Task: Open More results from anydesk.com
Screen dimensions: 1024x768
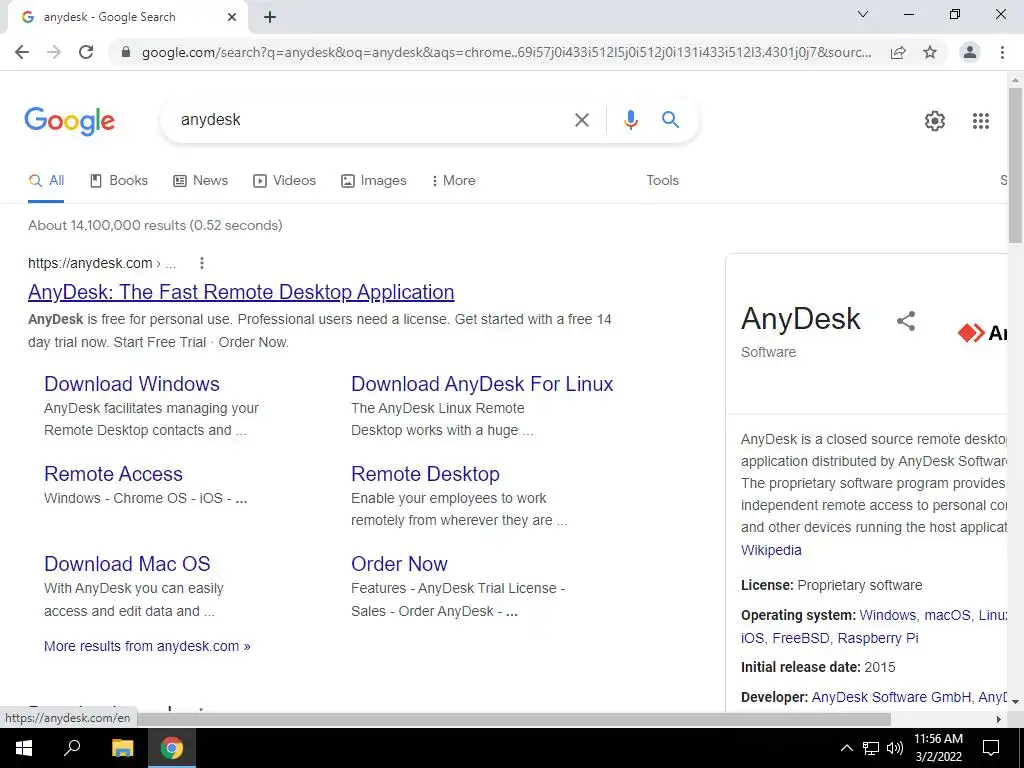Action: point(147,646)
